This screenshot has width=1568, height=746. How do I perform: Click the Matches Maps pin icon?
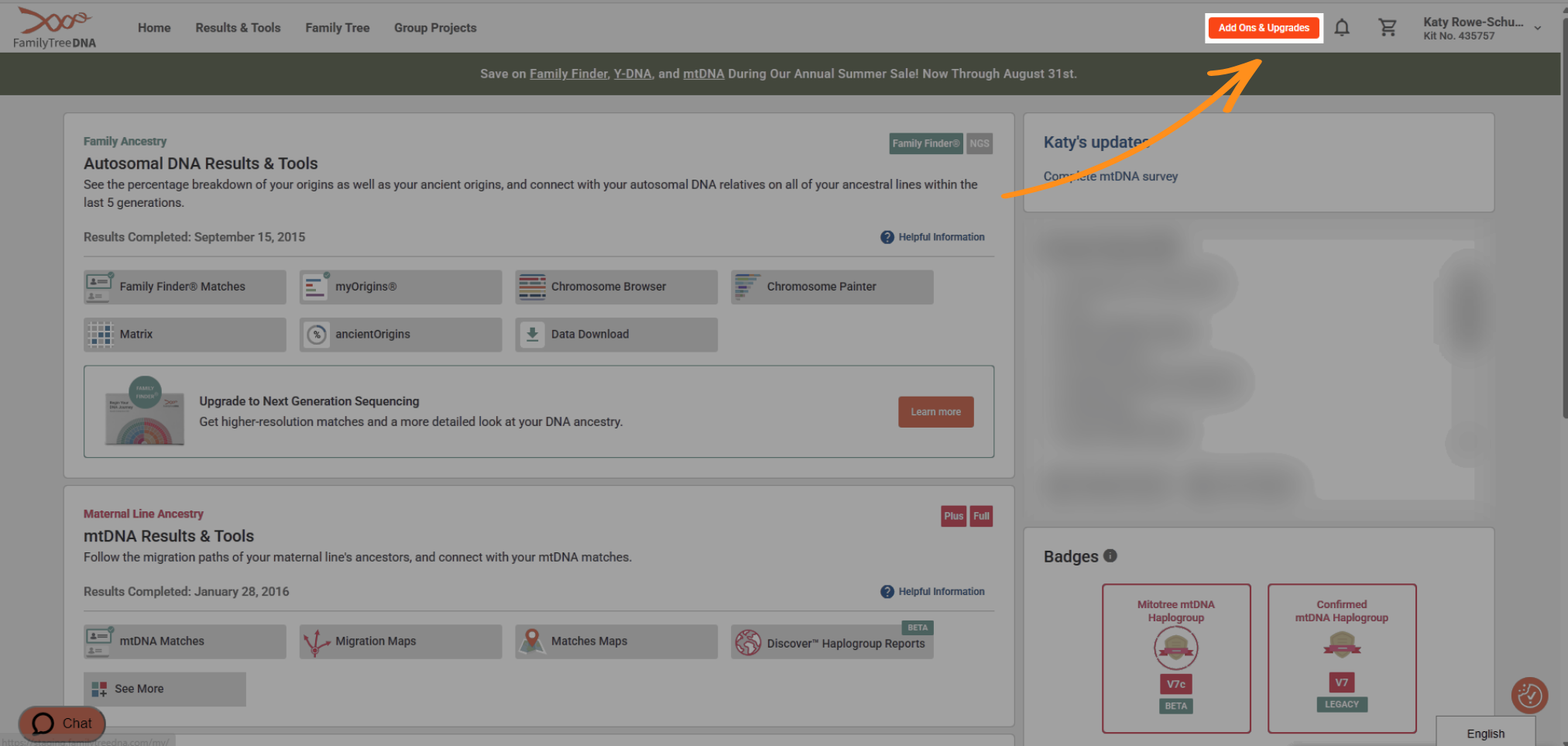(531, 641)
